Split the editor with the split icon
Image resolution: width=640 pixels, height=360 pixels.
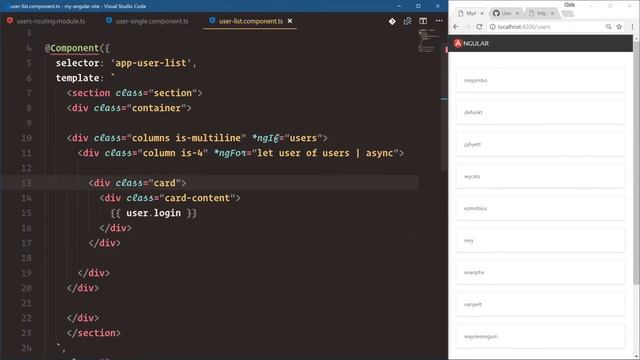(423, 21)
